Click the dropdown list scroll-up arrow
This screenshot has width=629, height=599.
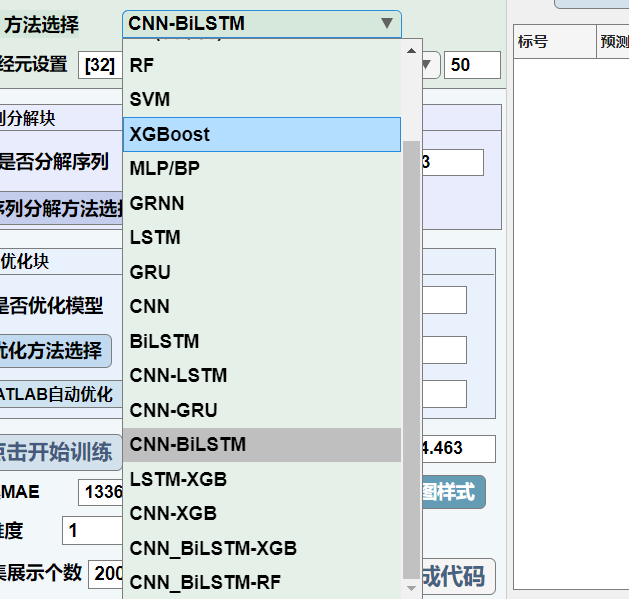click(412, 48)
